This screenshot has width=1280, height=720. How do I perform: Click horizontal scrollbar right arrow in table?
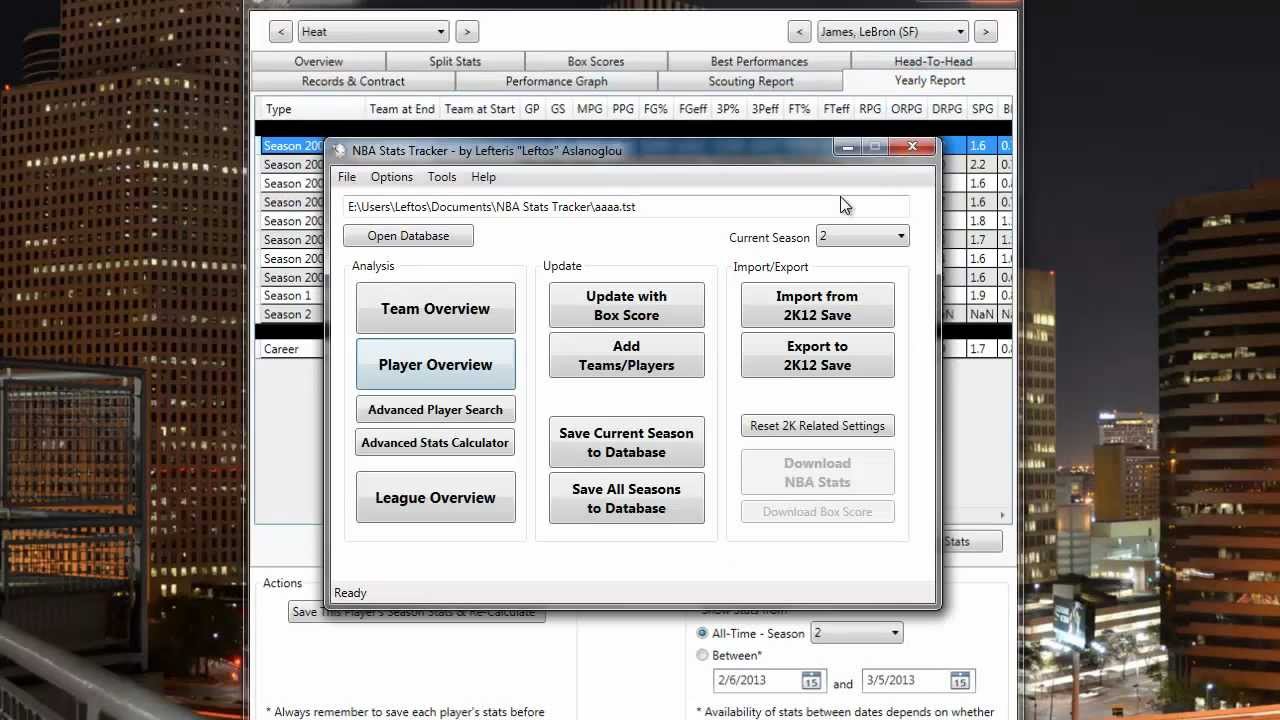[x=1003, y=515]
